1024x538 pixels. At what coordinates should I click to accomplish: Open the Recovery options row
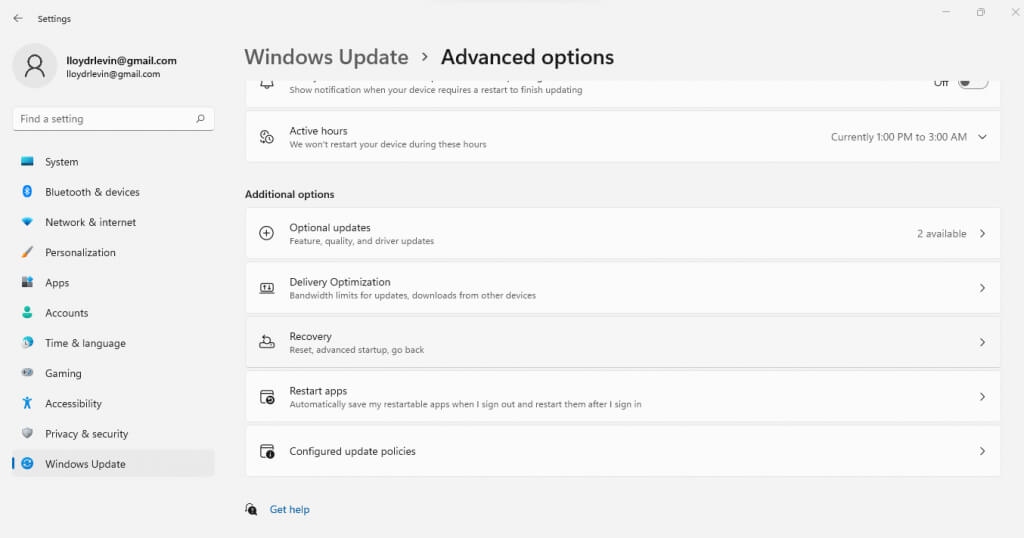(622, 342)
